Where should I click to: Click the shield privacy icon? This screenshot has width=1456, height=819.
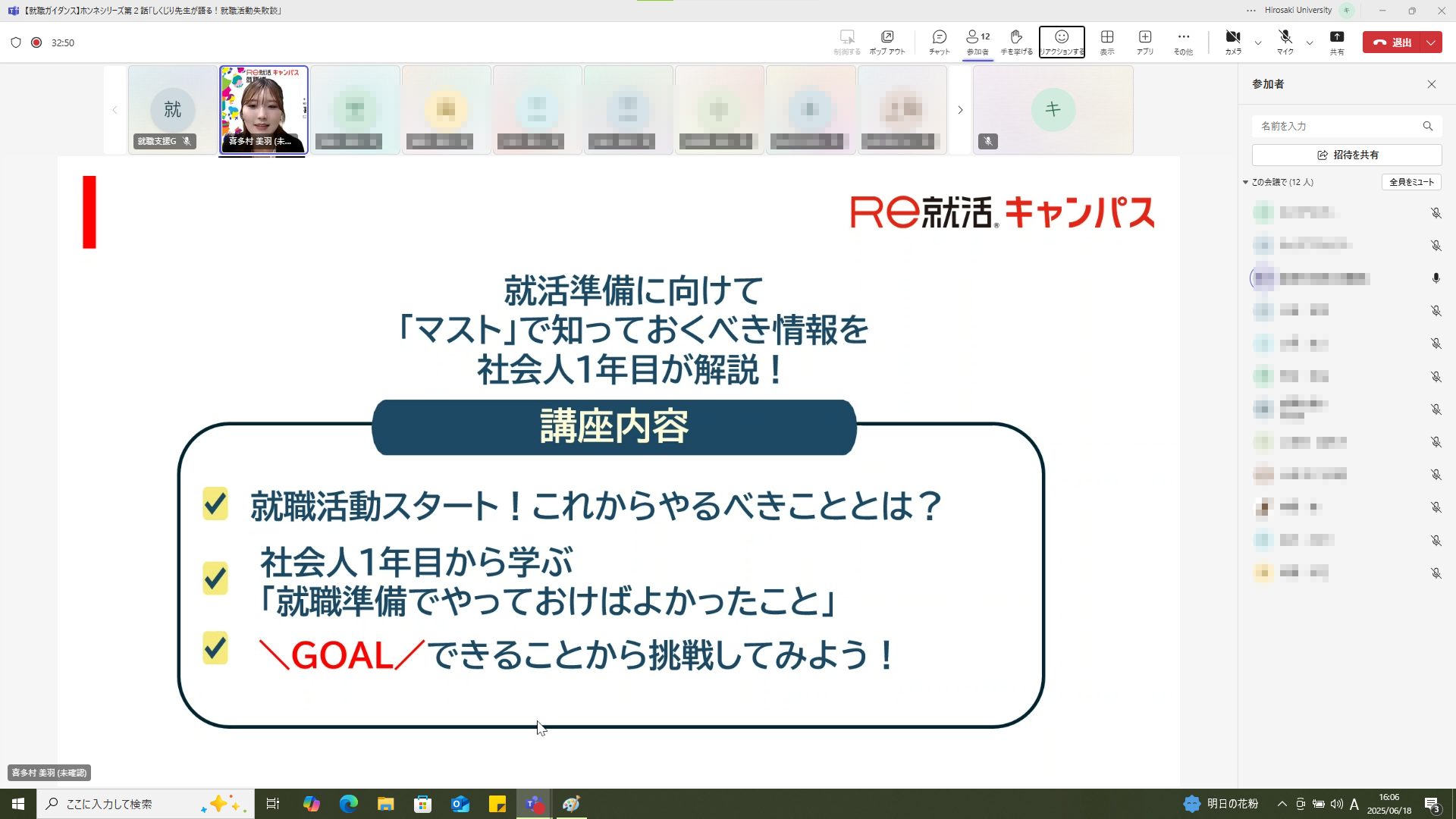point(16,42)
